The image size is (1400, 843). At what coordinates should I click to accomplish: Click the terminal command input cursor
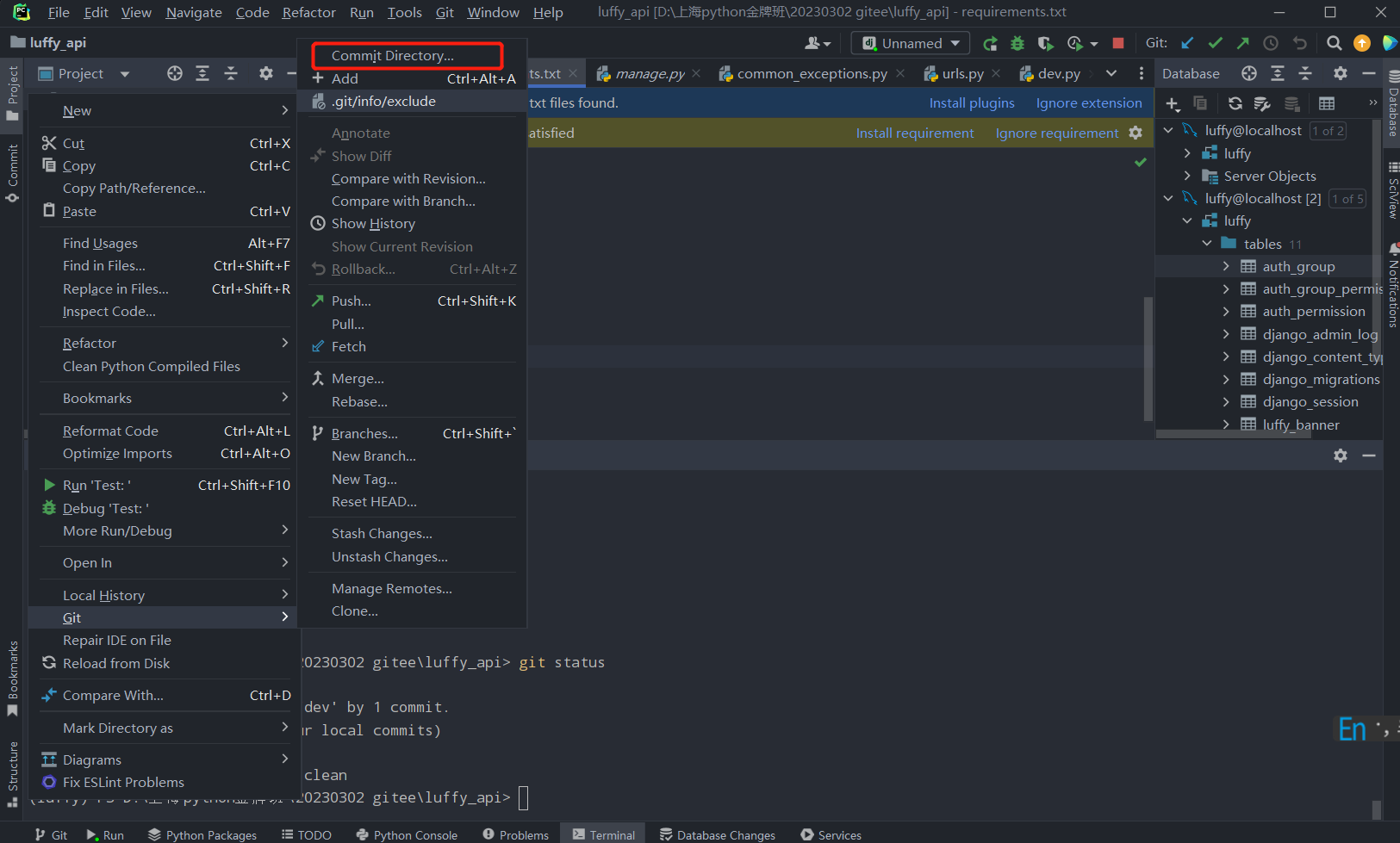point(523,798)
